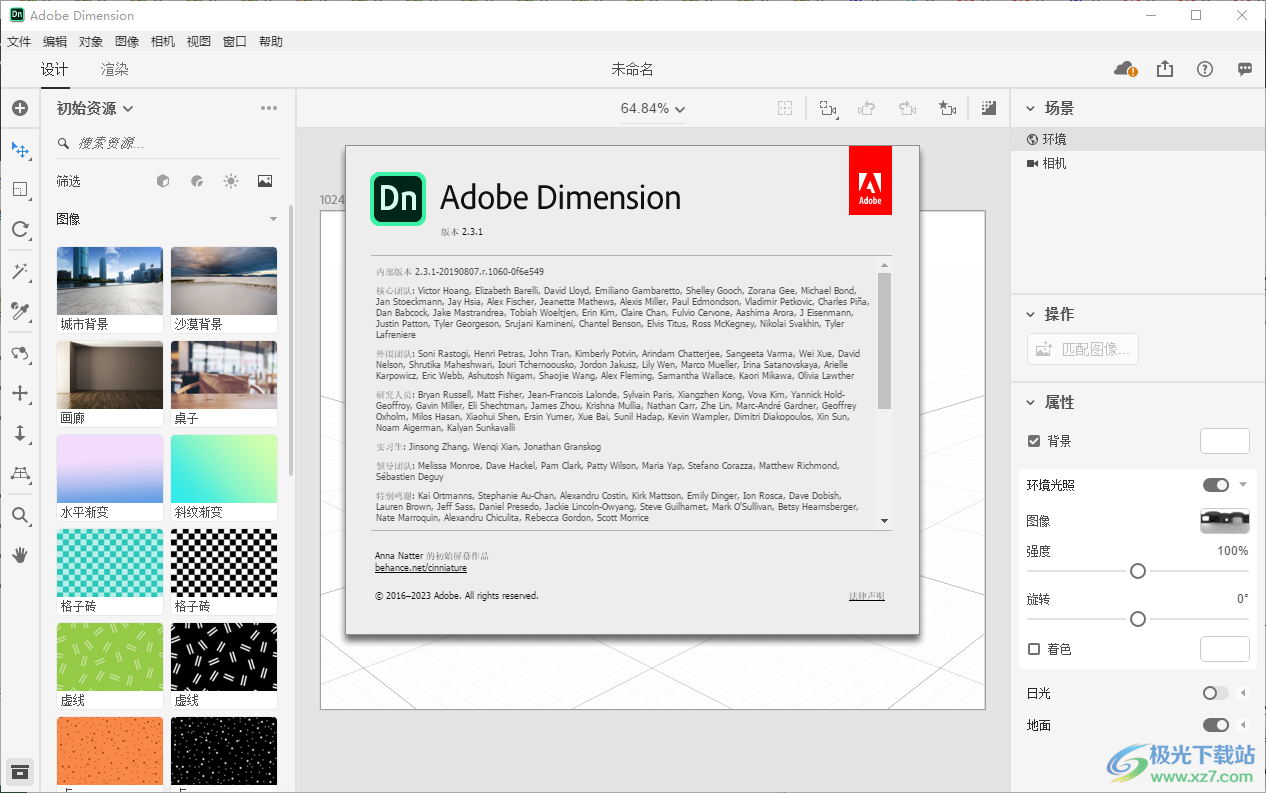This screenshot has height=793, width=1266.
Task: Expand the 日光 section arrow
Action: [1243, 693]
